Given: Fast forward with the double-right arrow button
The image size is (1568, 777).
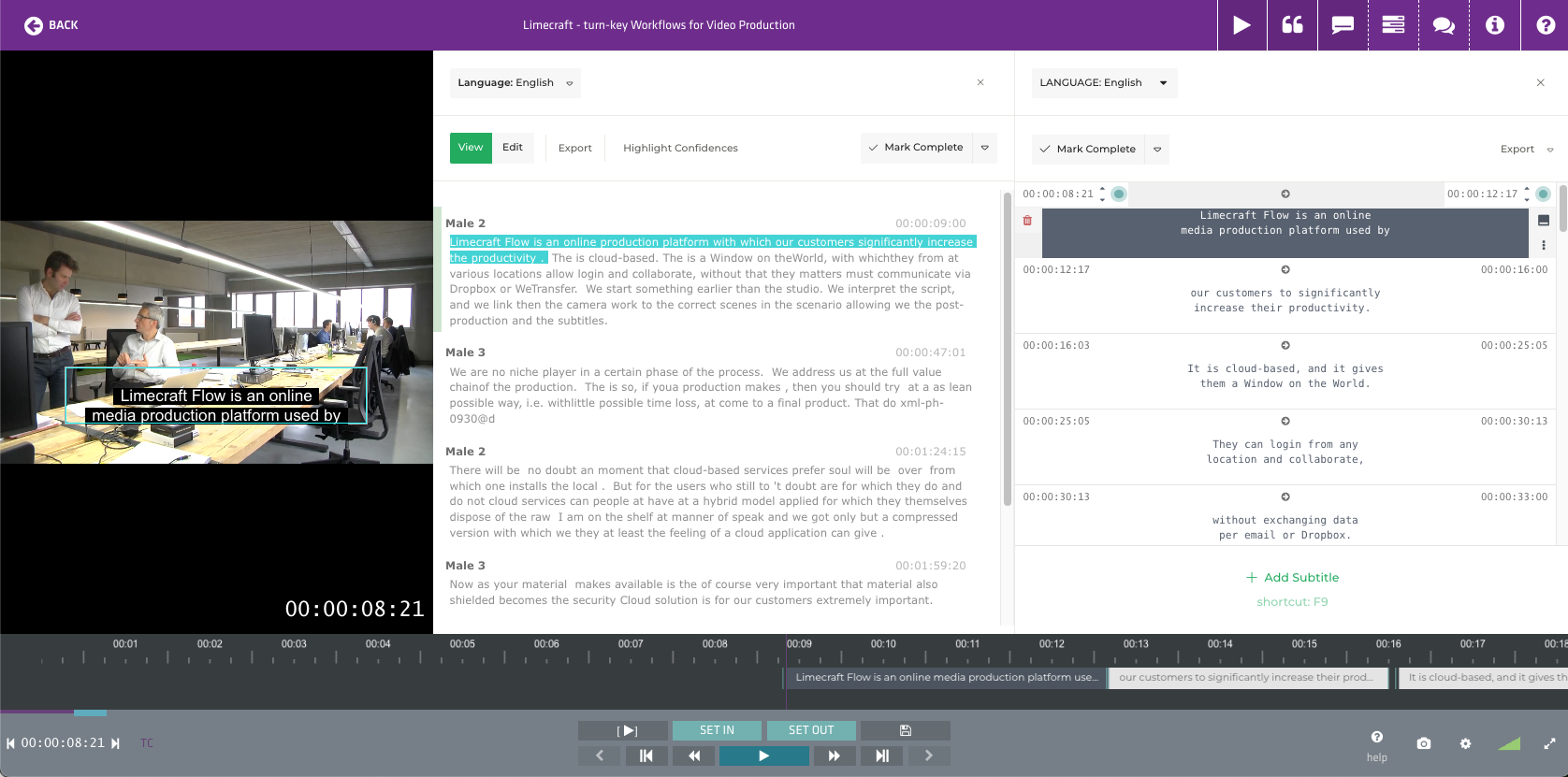Looking at the screenshot, I should coord(835,755).
